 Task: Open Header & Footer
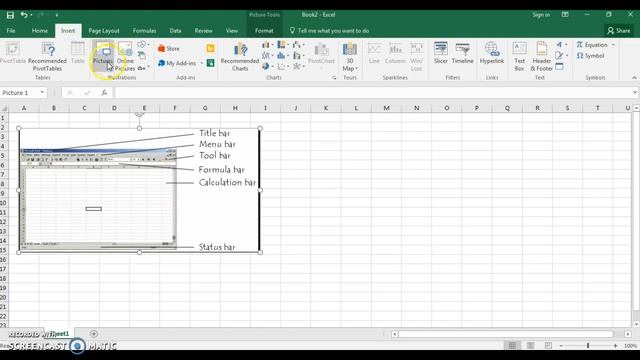542,57
